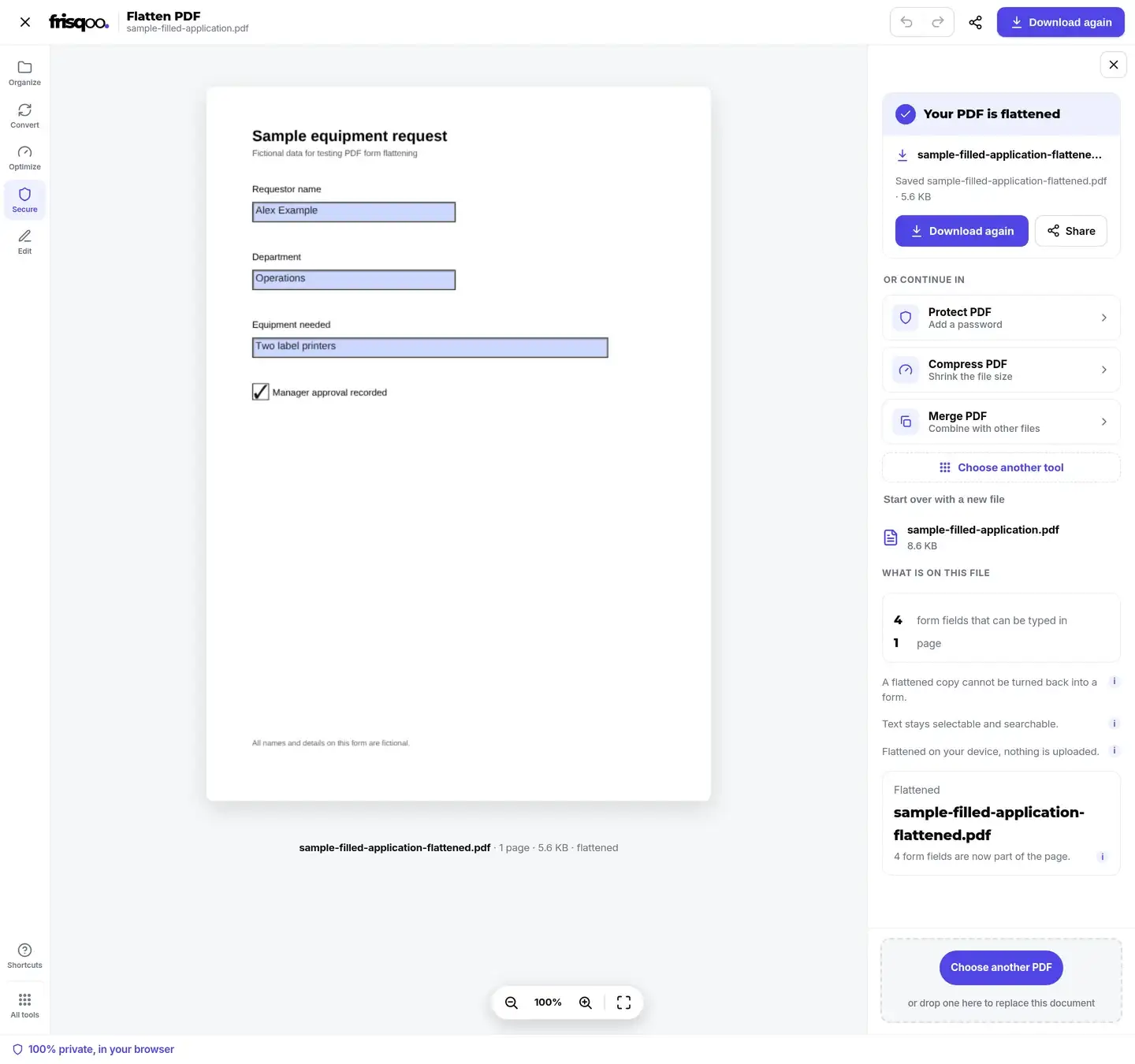1135x1064 pixels.
Task: Click the 'Sample equipment request' heading in the PDF
Action: coord(349,136)
